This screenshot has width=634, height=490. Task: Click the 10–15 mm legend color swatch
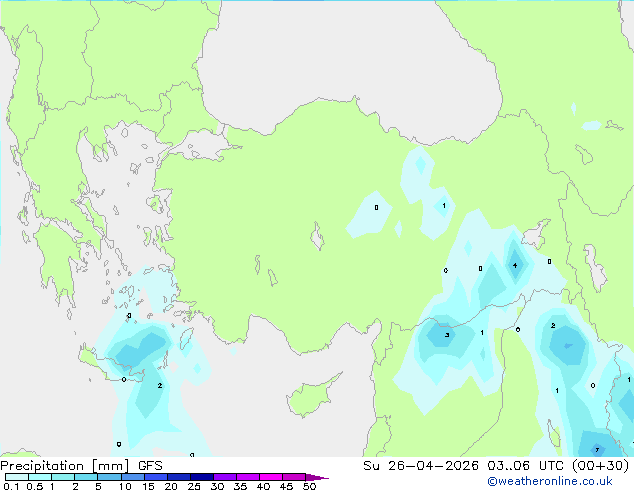click(132, 477)
